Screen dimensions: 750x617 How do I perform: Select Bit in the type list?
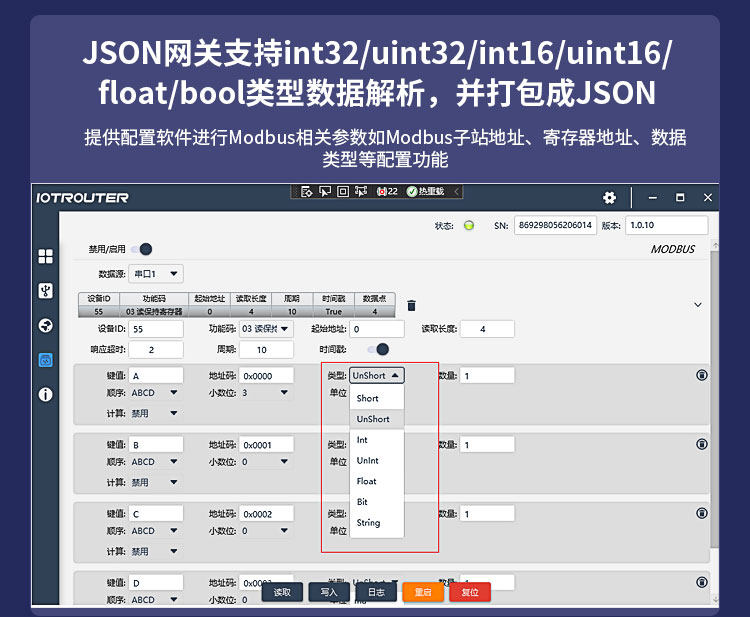tap(377, 502)
